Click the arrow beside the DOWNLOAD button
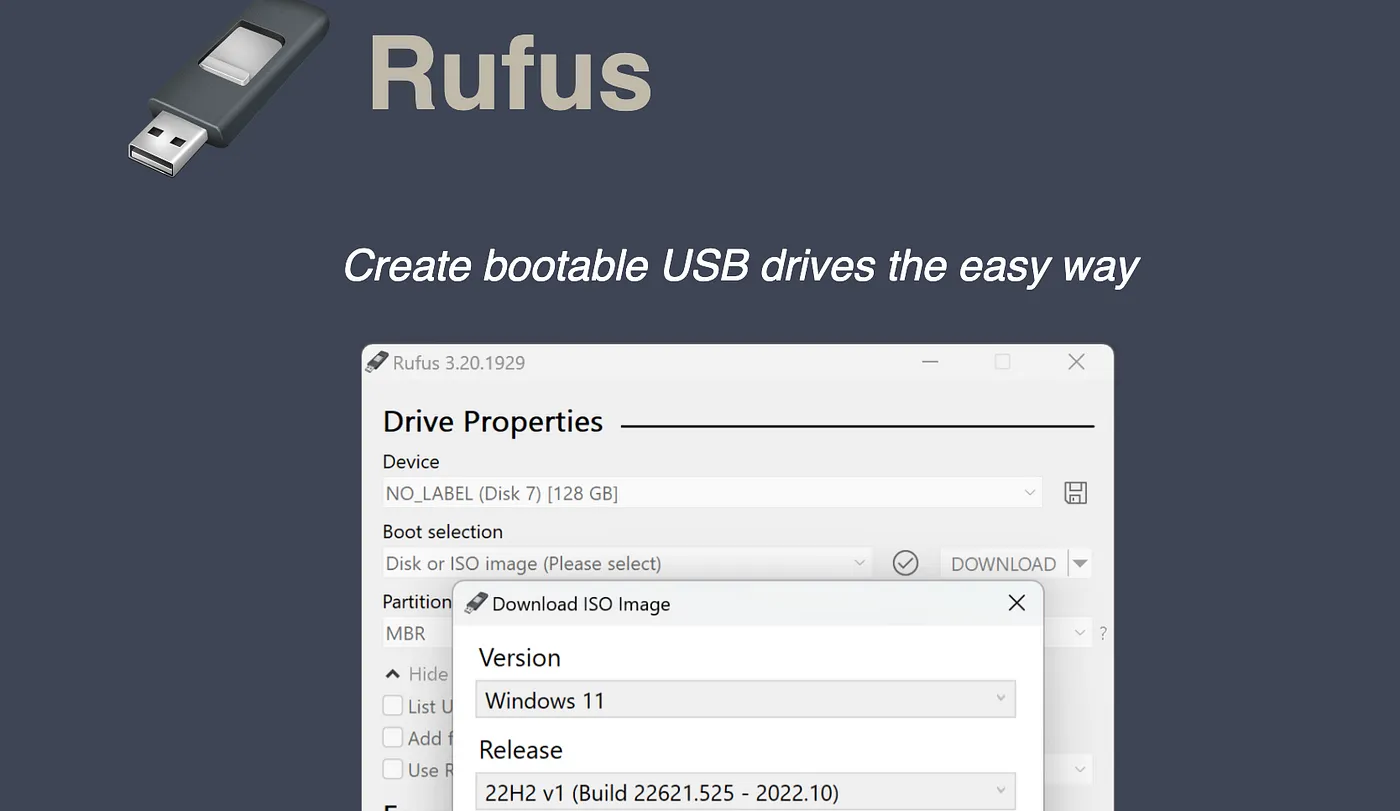This screenshot has height=811, width=1400. point(1080,563)
